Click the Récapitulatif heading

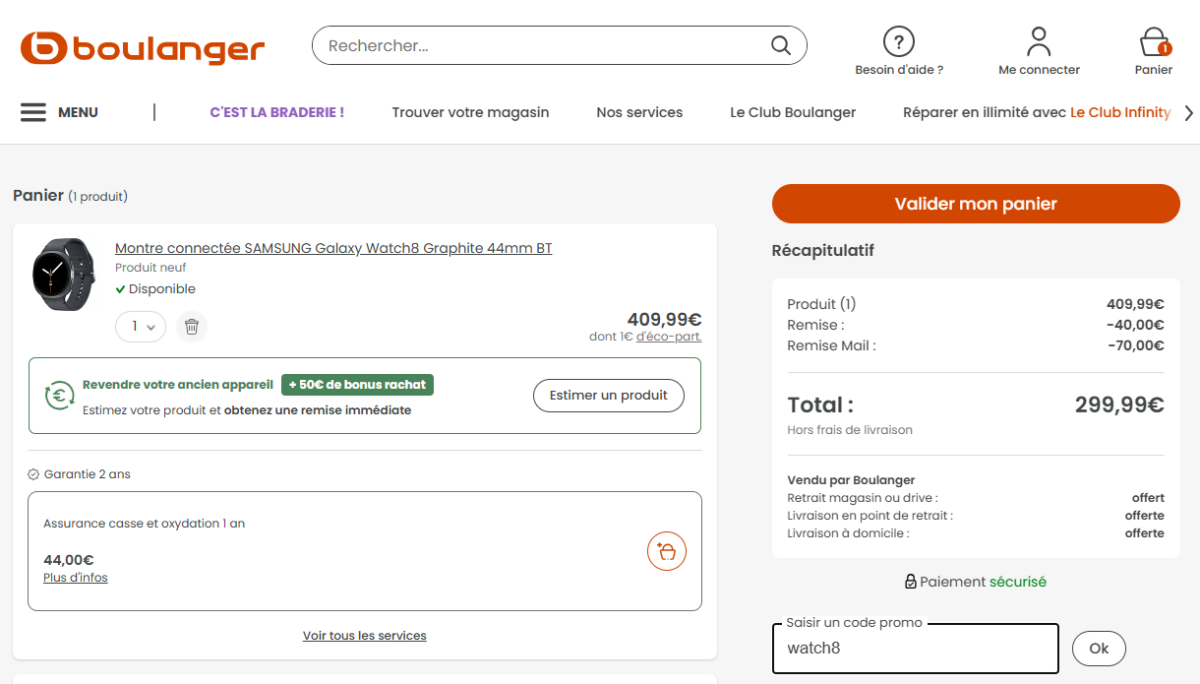pyautogui.click(x=823, y=250)
